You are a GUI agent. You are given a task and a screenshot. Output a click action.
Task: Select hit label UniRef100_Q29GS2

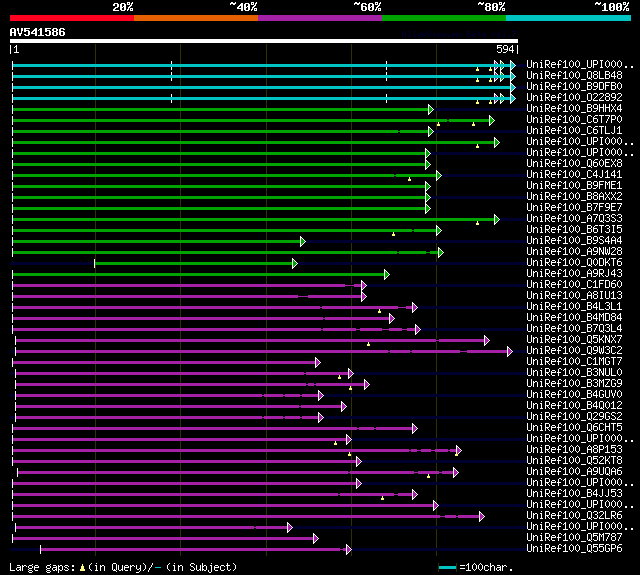point(574,417)
